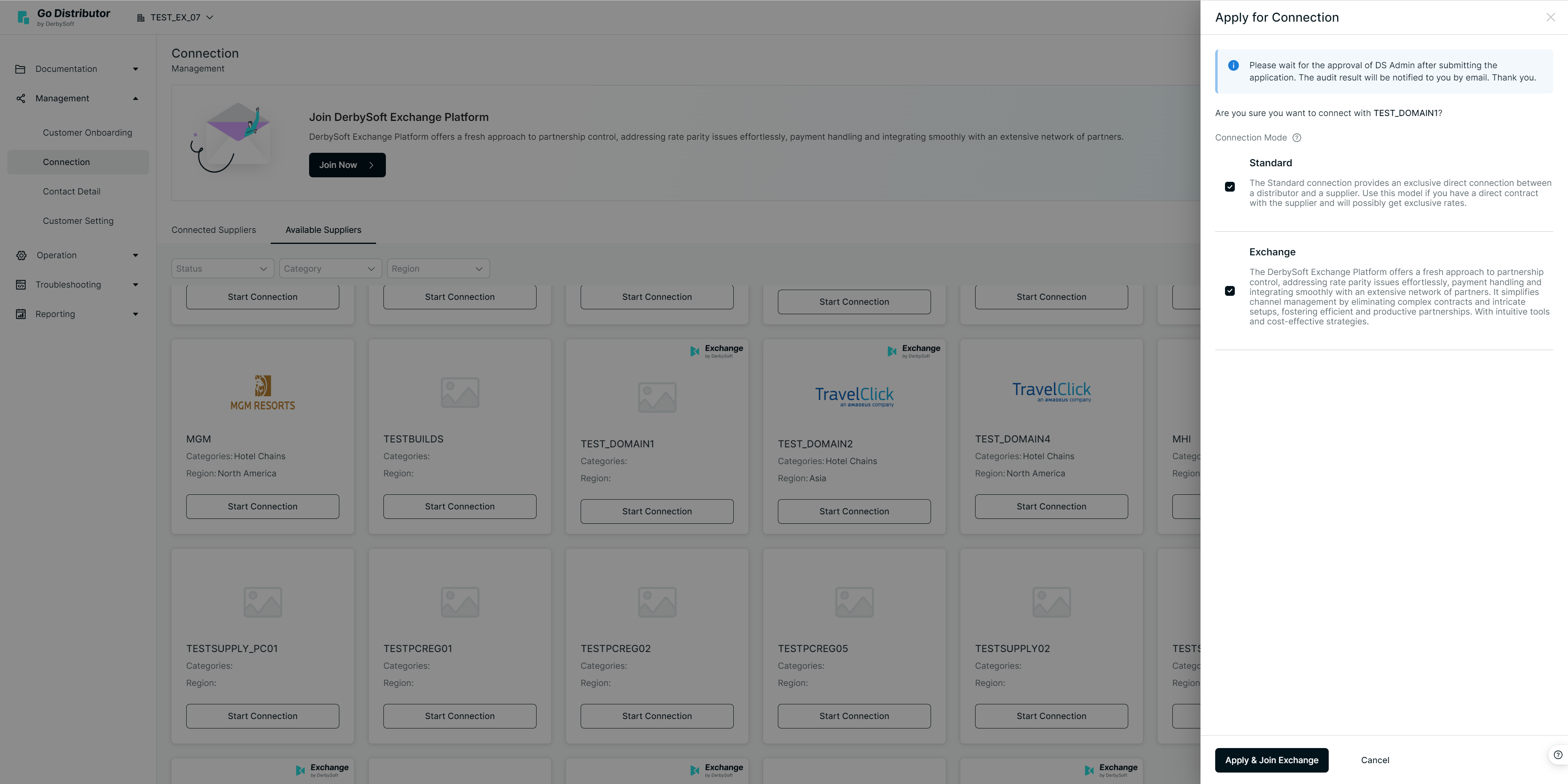Click the MGM Resorts logo thumbnail
1568x784 pixels.
coord(262,392)
